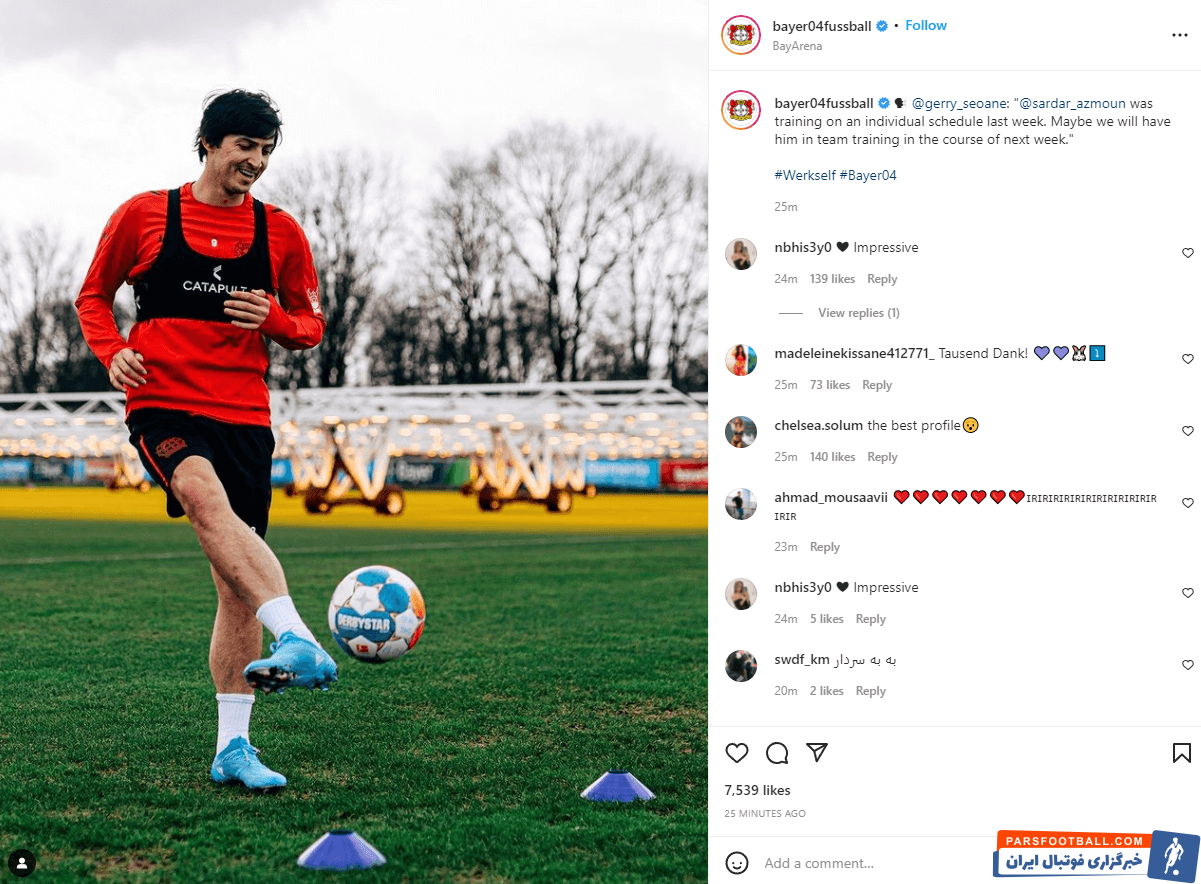
Task: Like chelsea.solum's comment
Action: (1188, 431)
